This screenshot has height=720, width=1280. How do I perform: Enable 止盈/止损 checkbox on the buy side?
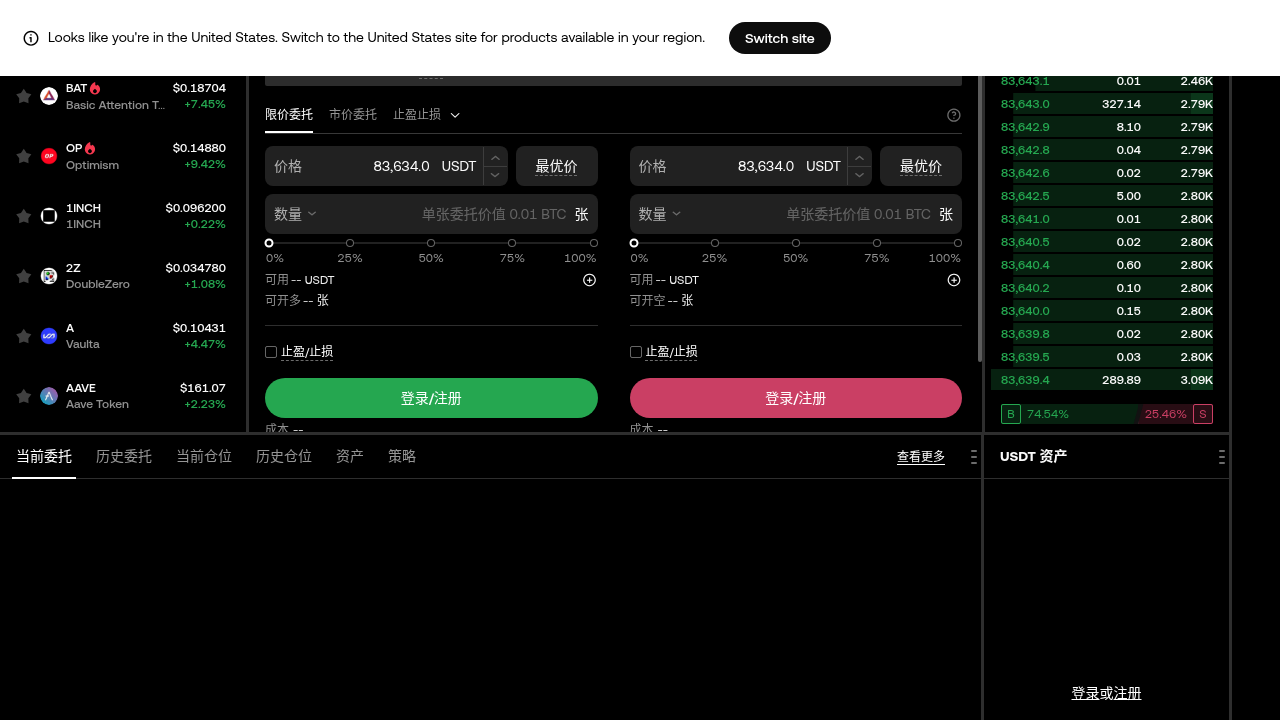[x=271, y=352]
